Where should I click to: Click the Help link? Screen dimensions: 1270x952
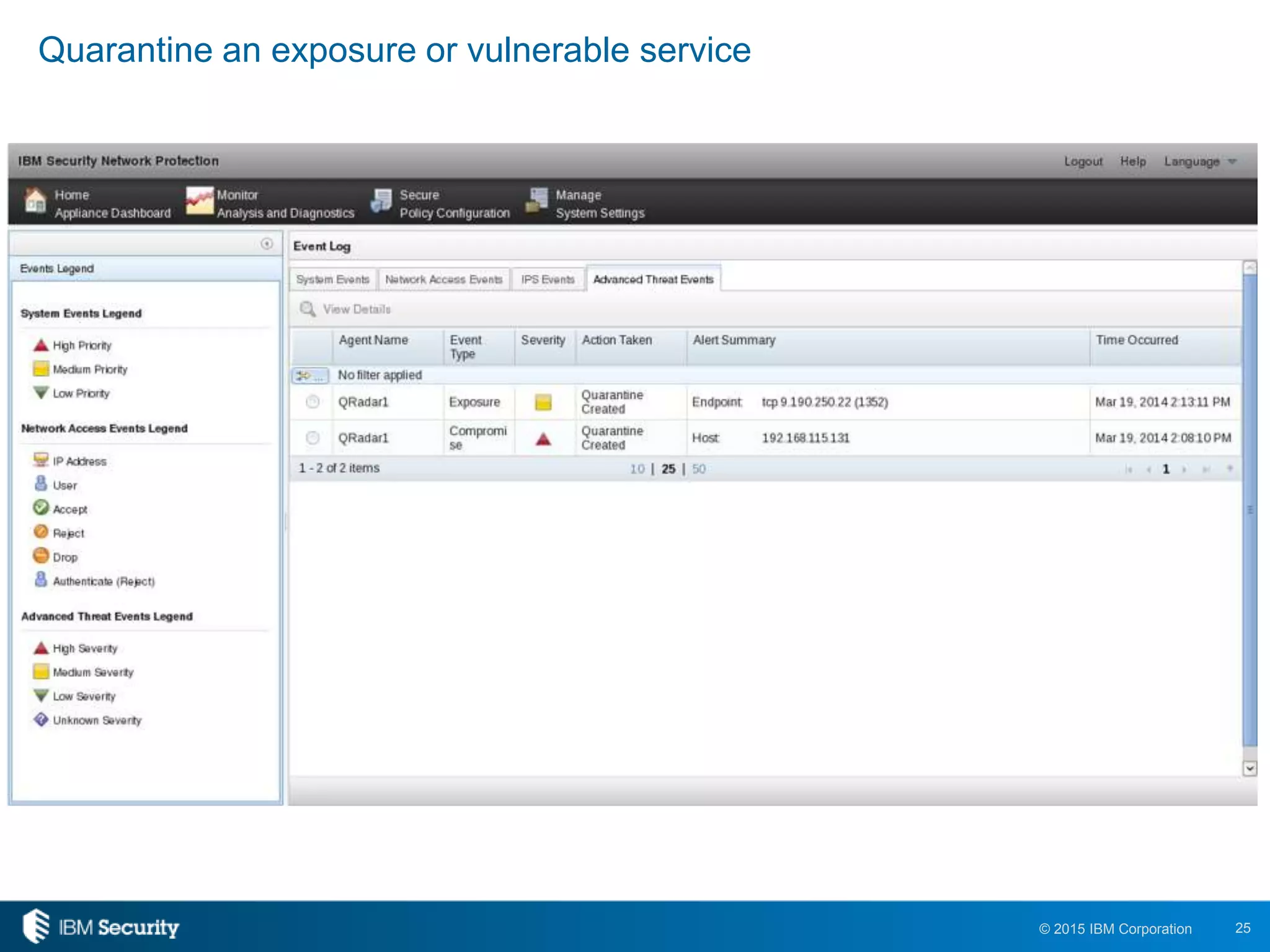(x=1133, y=161)
